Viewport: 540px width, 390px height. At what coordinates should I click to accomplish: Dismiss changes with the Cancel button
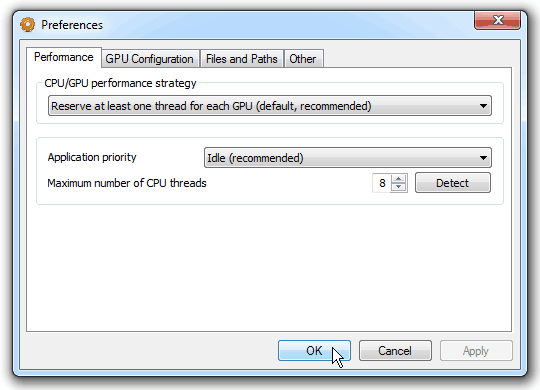coord(395,351)
